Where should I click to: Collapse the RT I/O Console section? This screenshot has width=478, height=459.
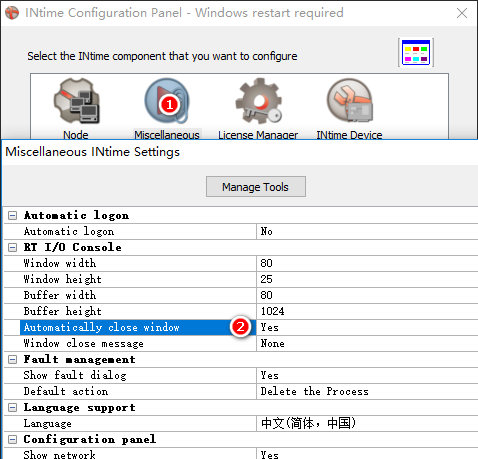(x=12, y=248)
